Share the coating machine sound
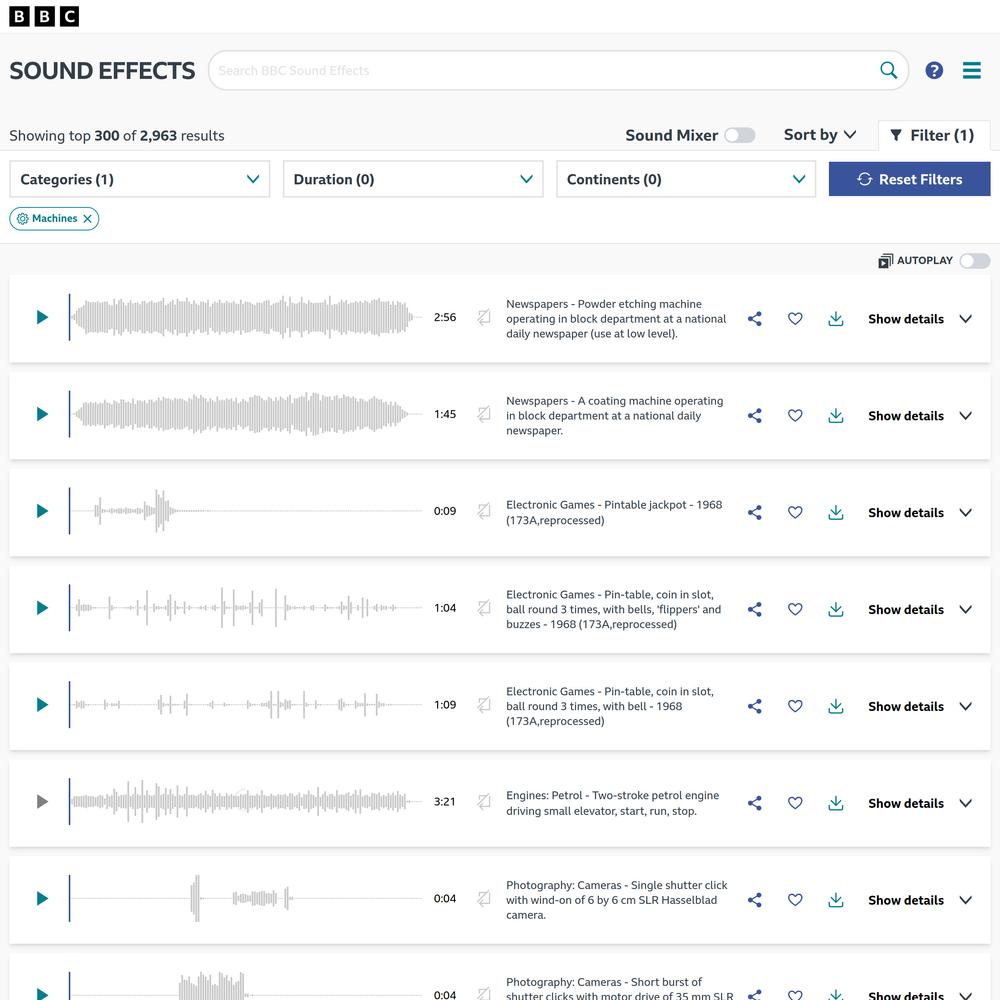This screenshot has height=1000, width=1000. point(754,416)
